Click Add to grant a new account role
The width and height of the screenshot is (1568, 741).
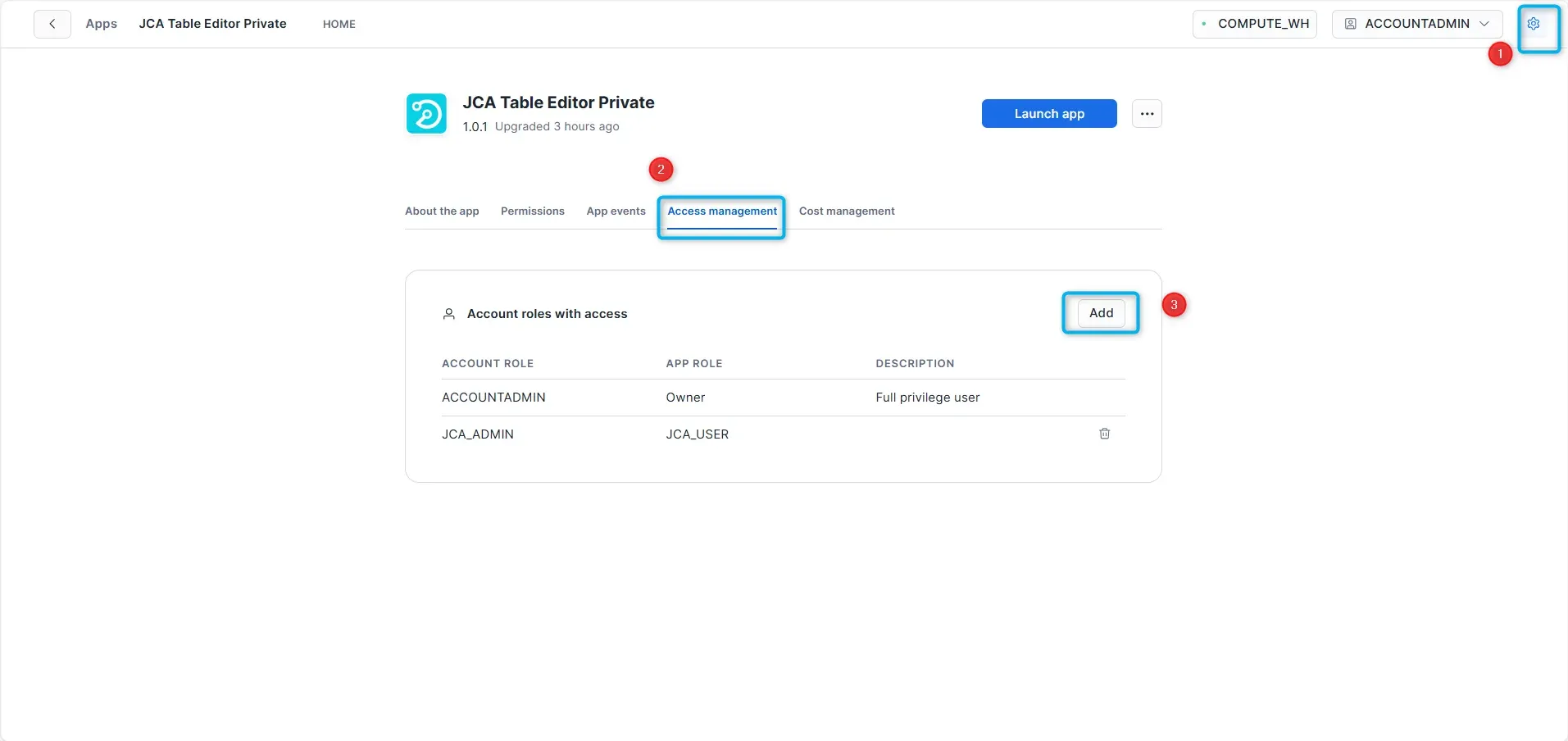1099,312
